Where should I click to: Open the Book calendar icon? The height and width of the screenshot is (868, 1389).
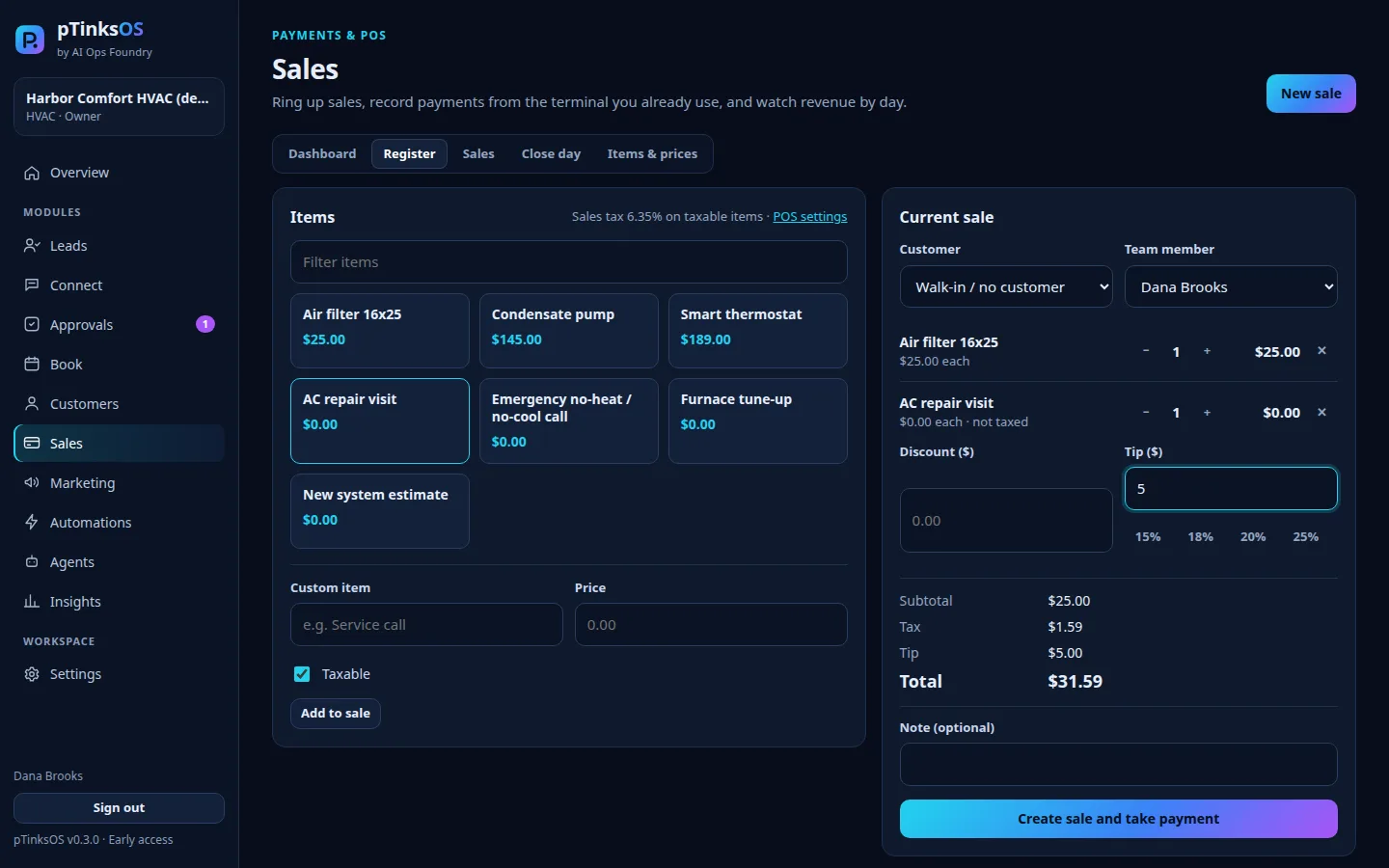pos(32,365)
